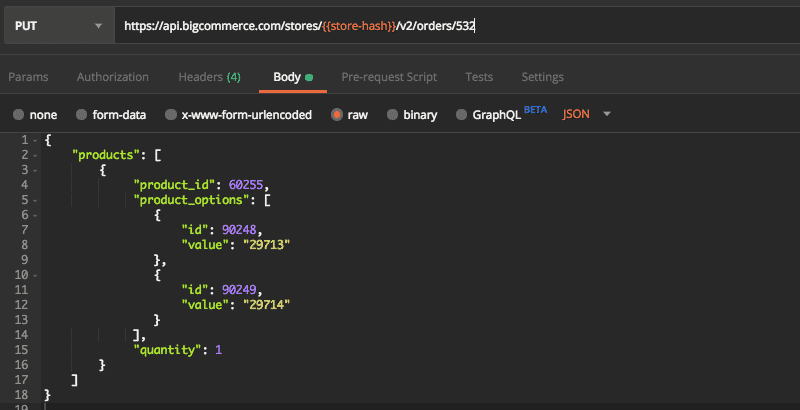Select the form-data radio button
This screenshot has height=410, width=800.
pos(81,115)
